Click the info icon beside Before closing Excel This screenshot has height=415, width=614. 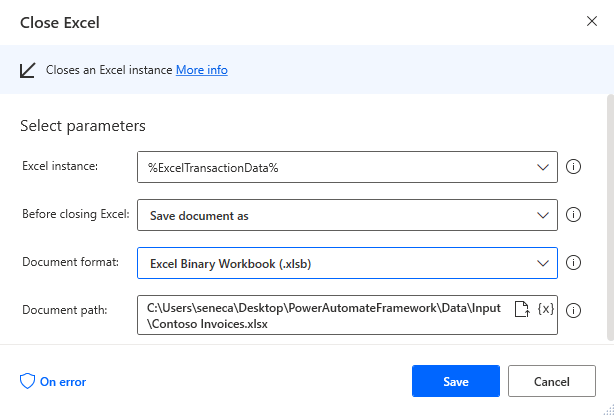(x=573, y=215)
